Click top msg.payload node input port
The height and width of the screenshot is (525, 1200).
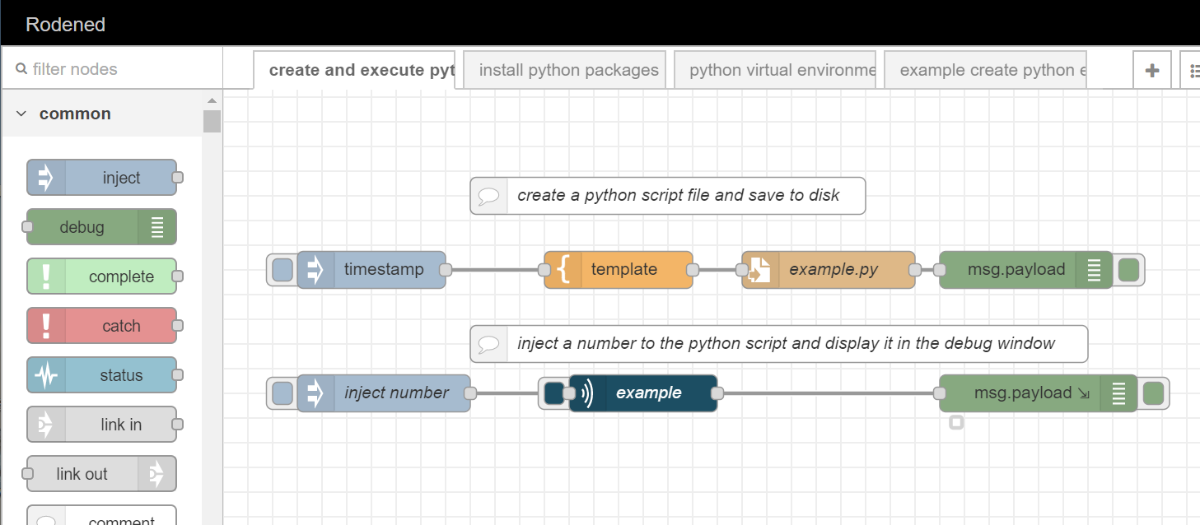940,269
